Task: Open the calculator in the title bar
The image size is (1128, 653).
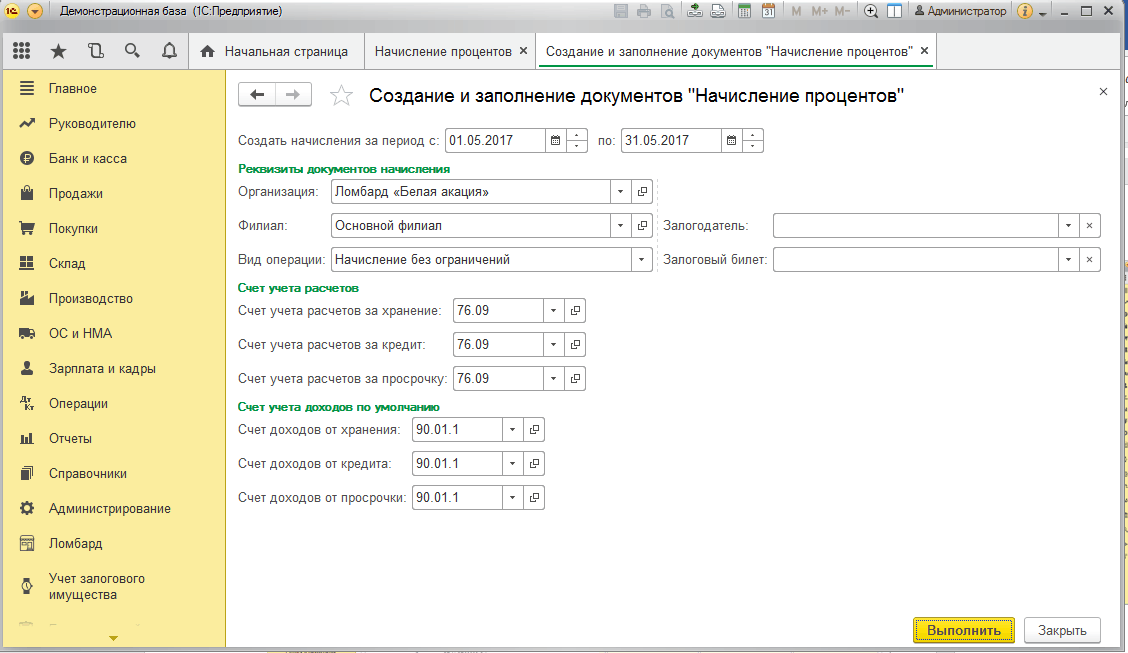Action: 745,11
